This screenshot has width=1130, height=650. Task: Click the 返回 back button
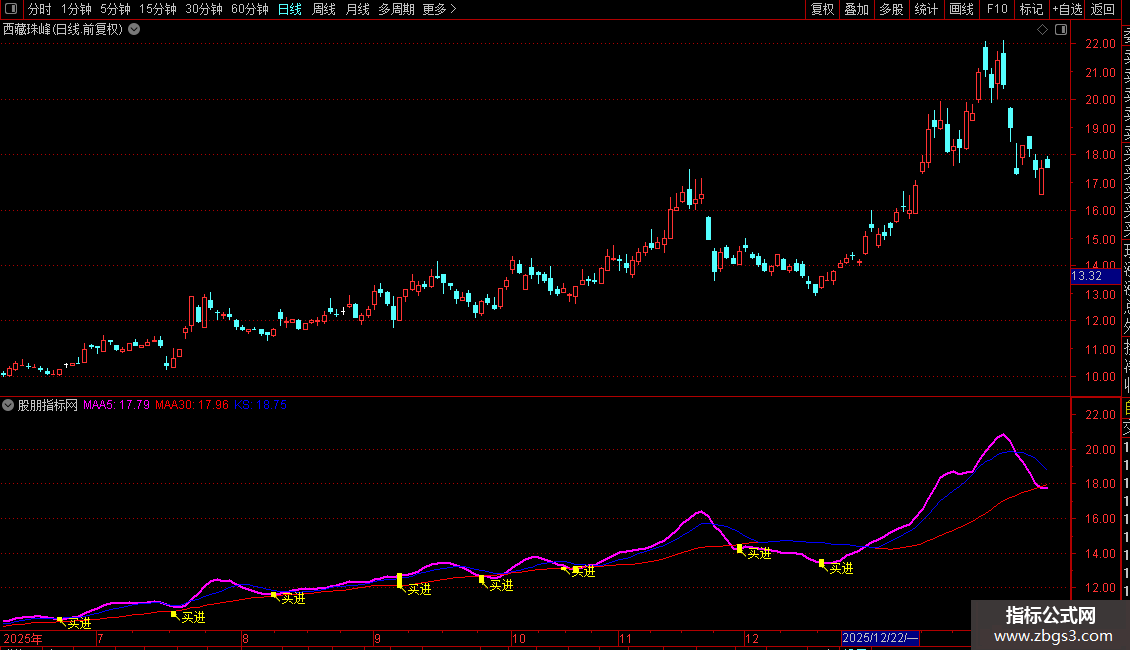click(x=1103, y=9)
